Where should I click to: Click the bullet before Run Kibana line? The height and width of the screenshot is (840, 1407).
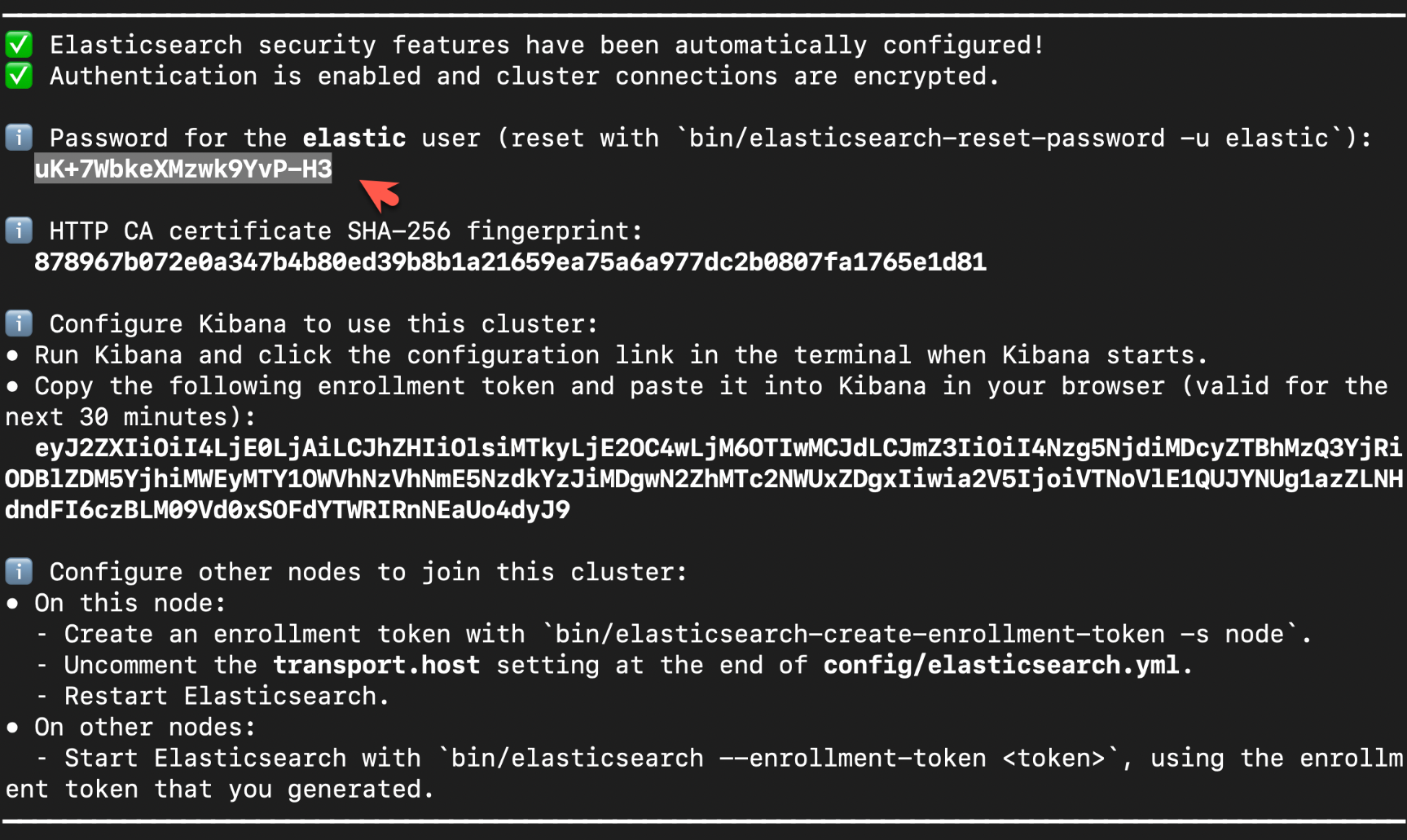coord(12,355)
